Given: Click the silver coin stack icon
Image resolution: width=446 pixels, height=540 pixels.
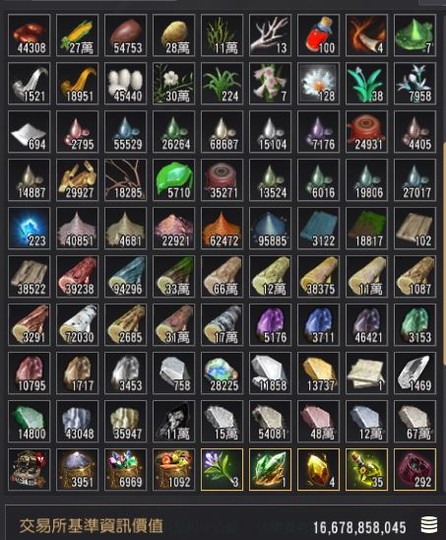Looking at the screenshot, I should coord(429,526).
